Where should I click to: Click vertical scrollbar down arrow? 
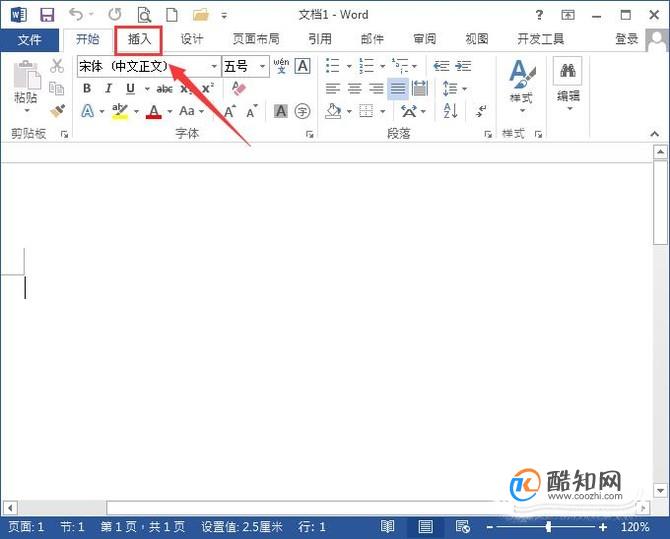[660, 491]
